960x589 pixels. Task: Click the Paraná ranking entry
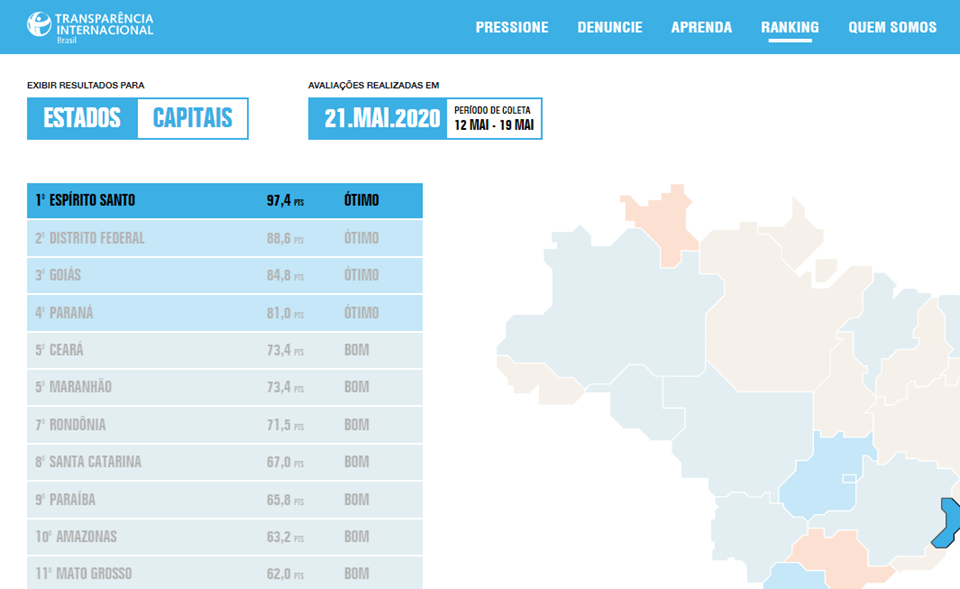click(224, 313)
